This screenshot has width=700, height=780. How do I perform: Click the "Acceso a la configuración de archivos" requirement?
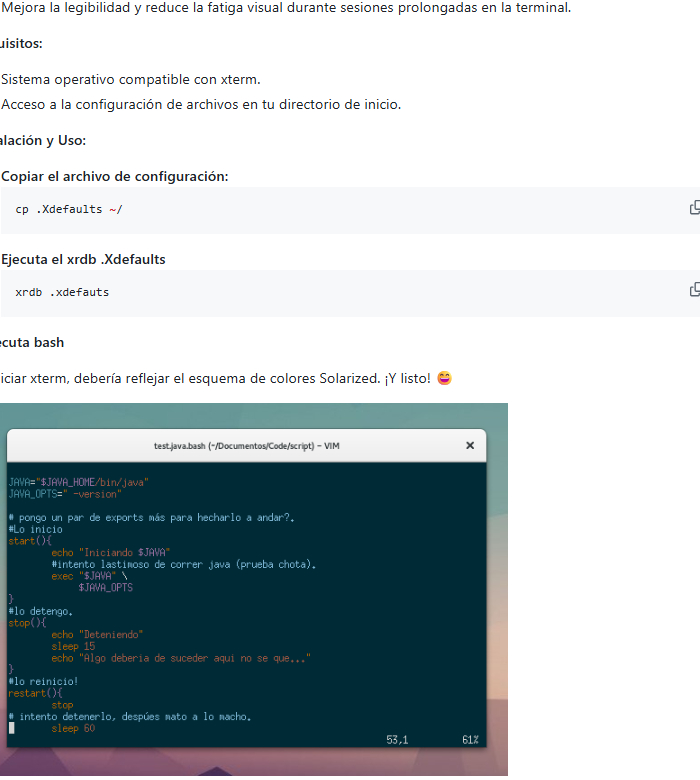coord(200,104)
